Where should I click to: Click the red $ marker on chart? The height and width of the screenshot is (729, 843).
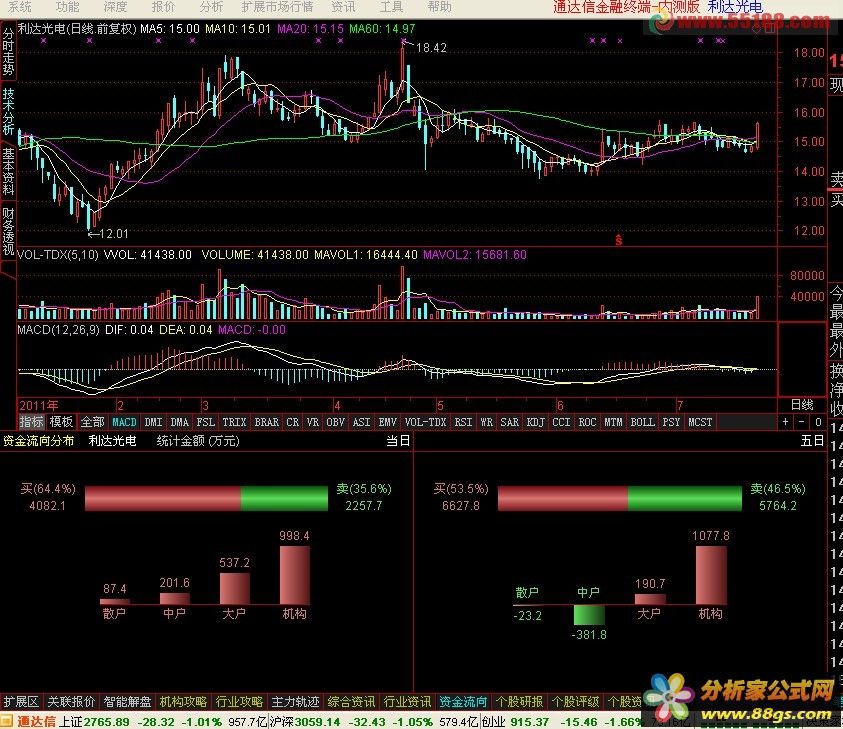(619, 240)
